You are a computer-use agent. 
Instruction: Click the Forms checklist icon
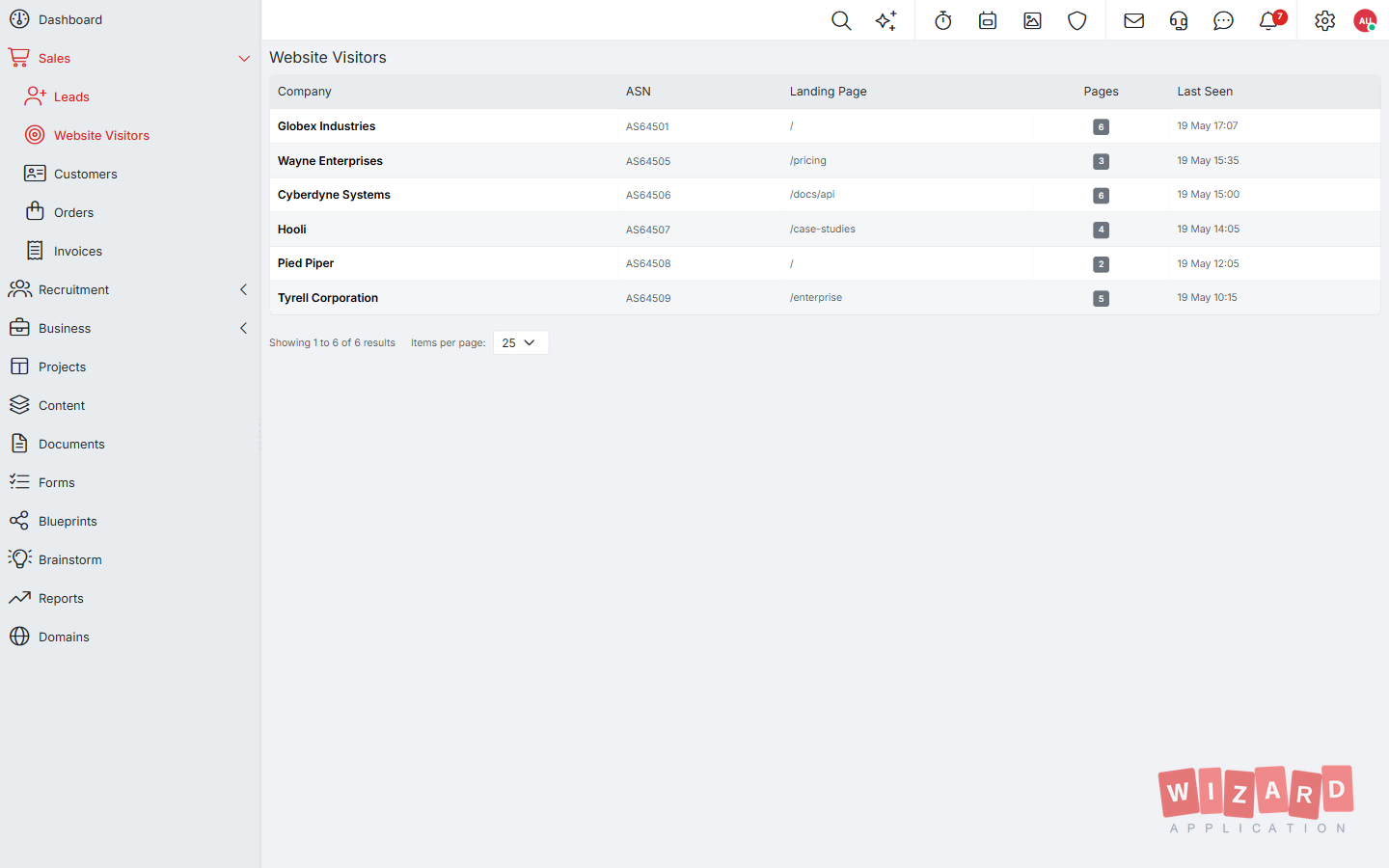(19, 482)
